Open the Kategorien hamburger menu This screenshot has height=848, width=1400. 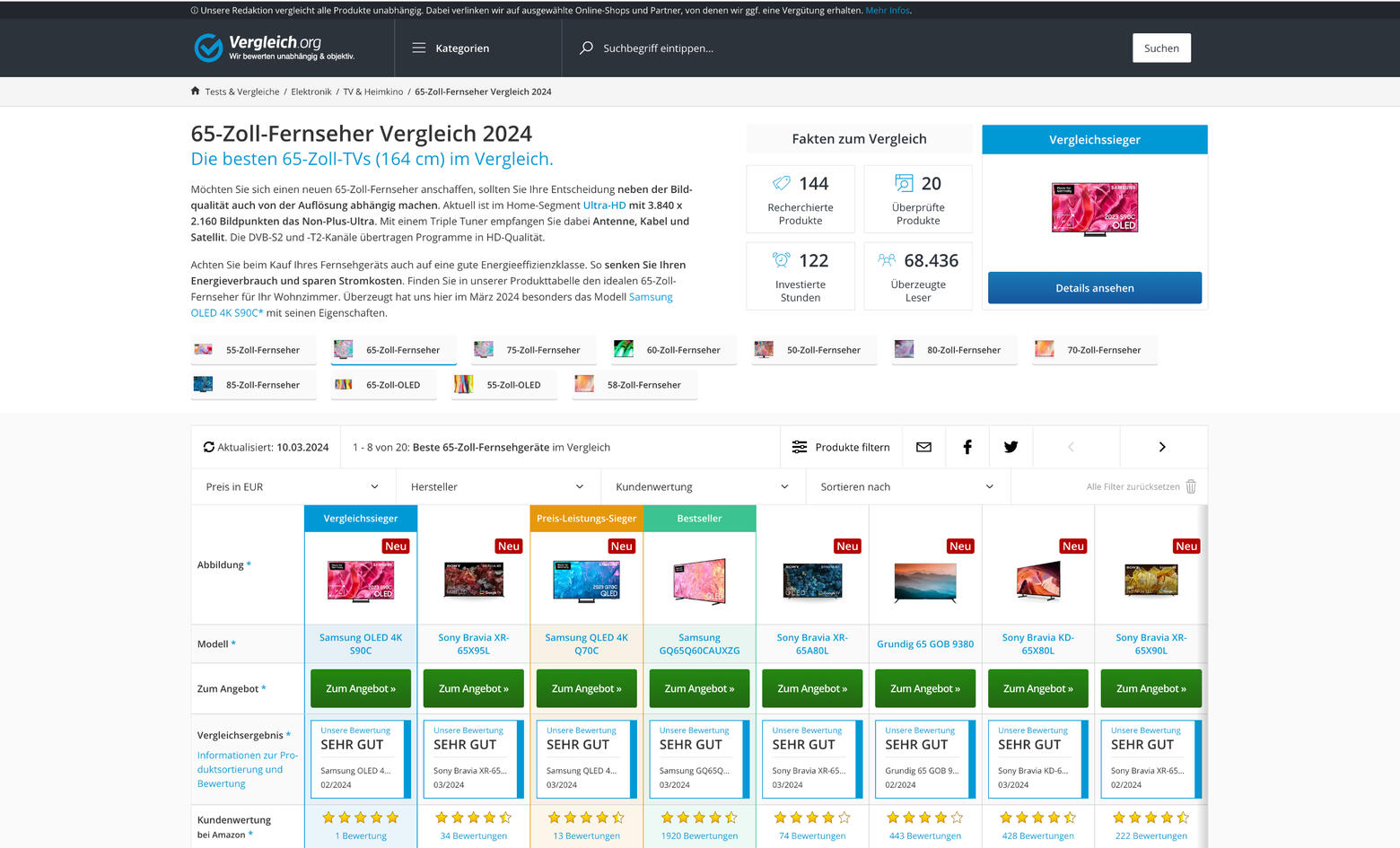click(419, 48)
